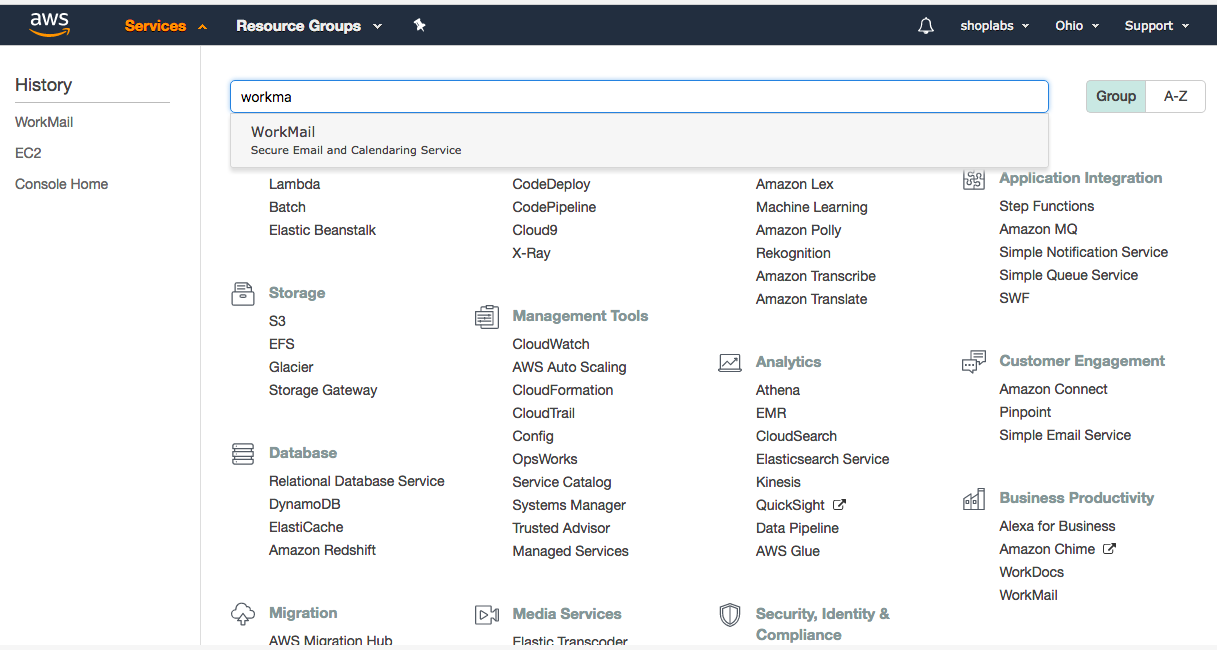Open Amazon Lex
The width and height of the screenshot is (1217, 650).
(x=794, y=184)
